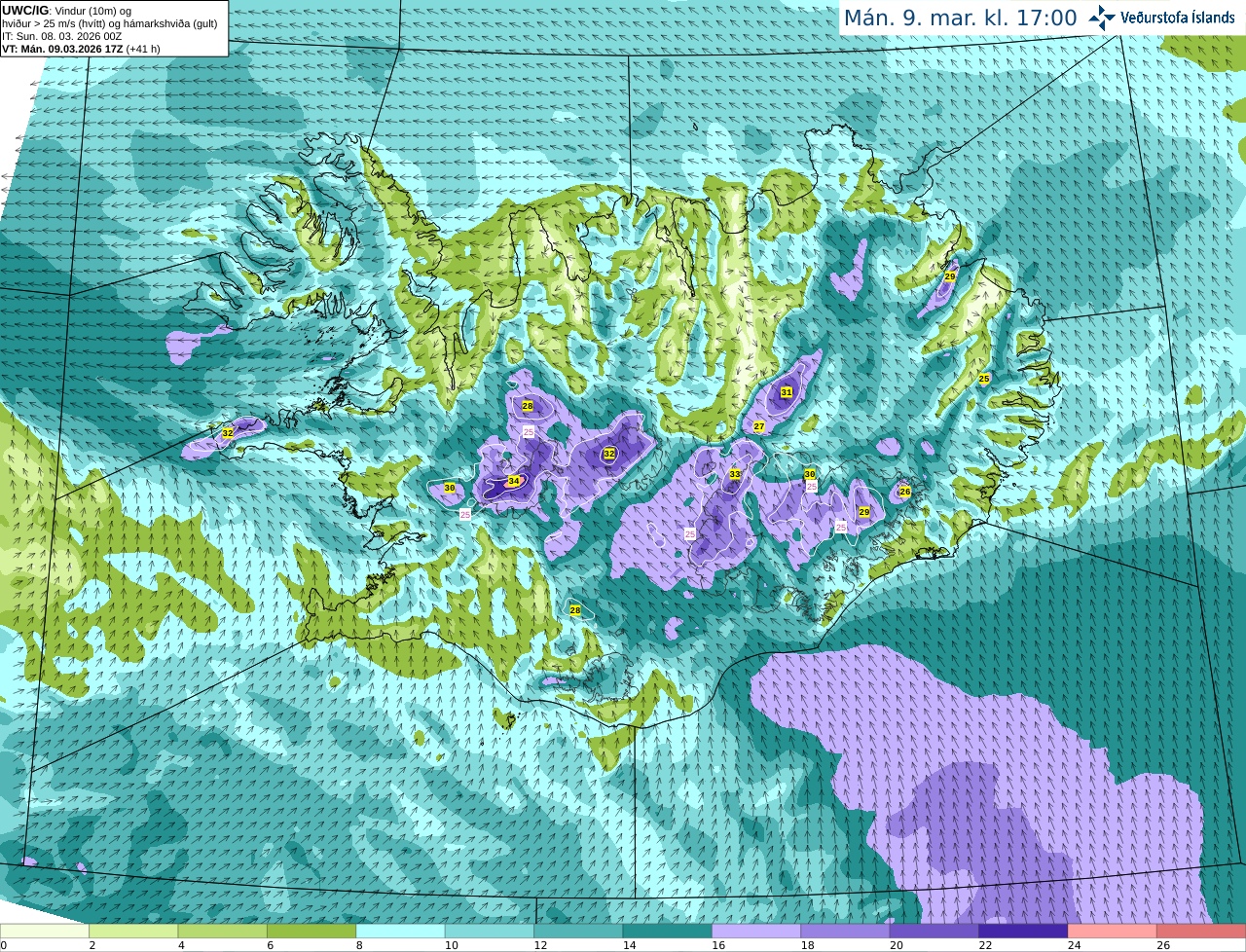
Task: Click the 'Mán. 9. mar. kl. 17:00' date header
Action: coord(960,18)
